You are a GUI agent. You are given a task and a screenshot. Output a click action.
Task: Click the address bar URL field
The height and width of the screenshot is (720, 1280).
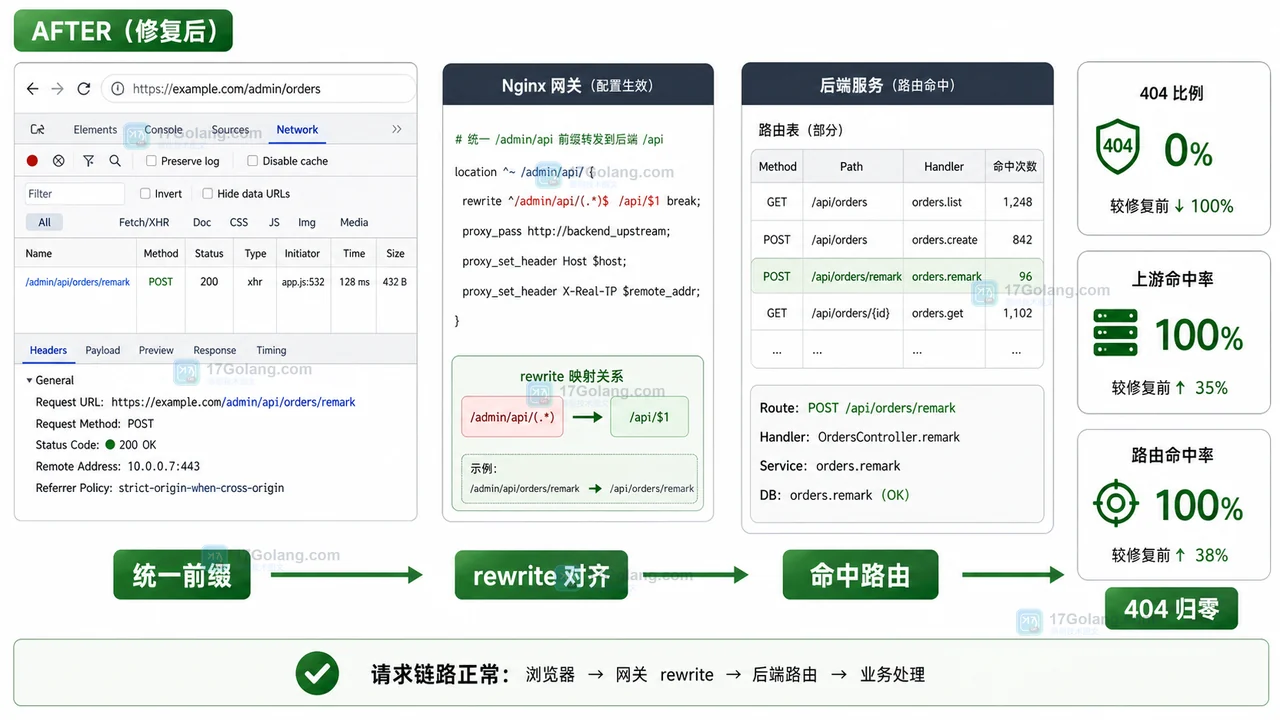point(258,89)
